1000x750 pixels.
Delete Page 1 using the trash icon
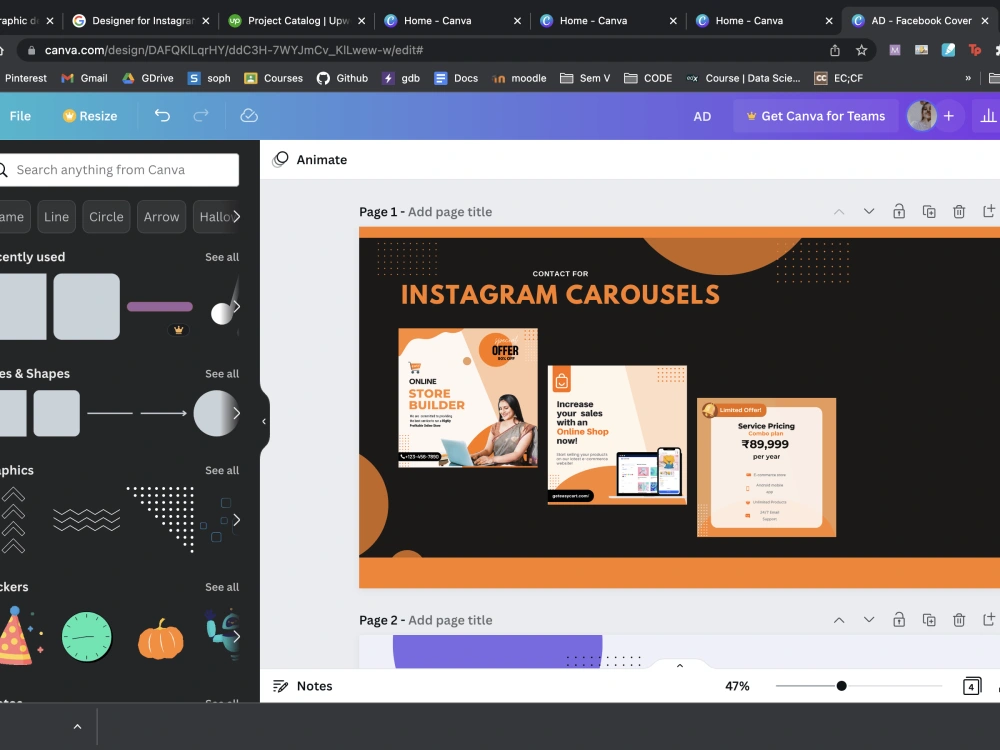(x=959, y=211)
